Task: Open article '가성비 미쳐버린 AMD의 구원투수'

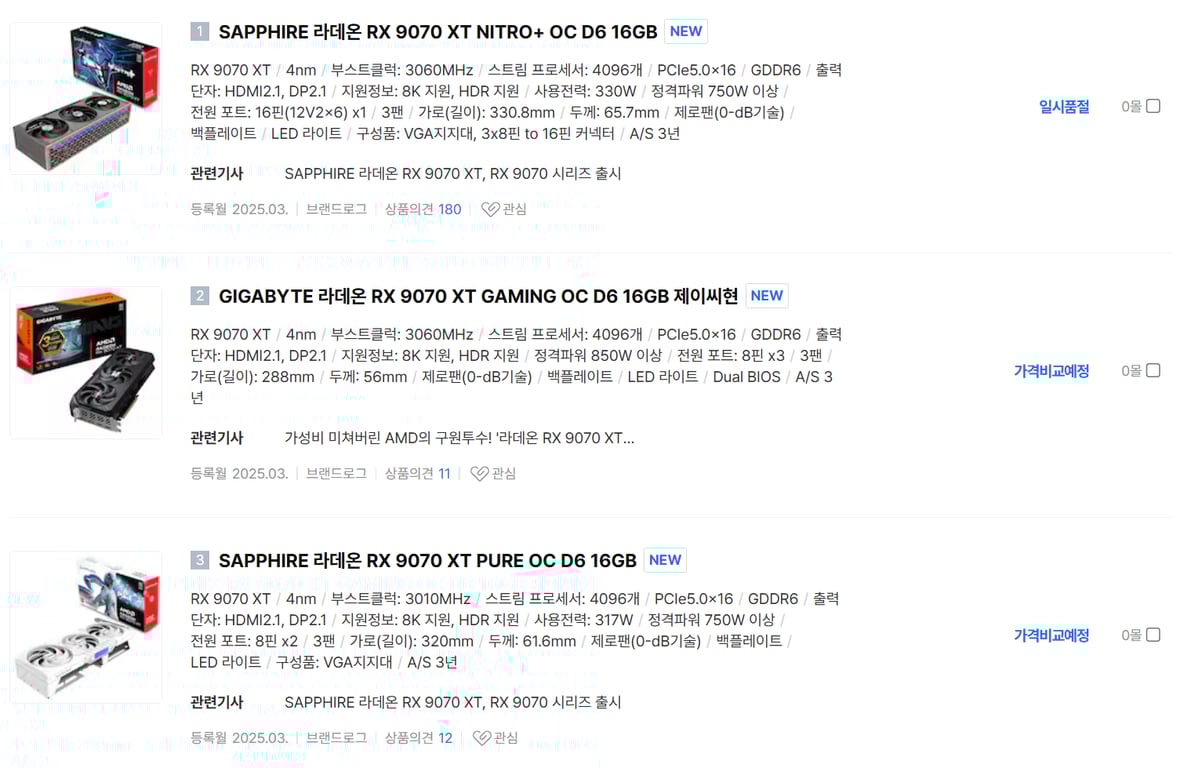Action: click(x=459, y=438)
